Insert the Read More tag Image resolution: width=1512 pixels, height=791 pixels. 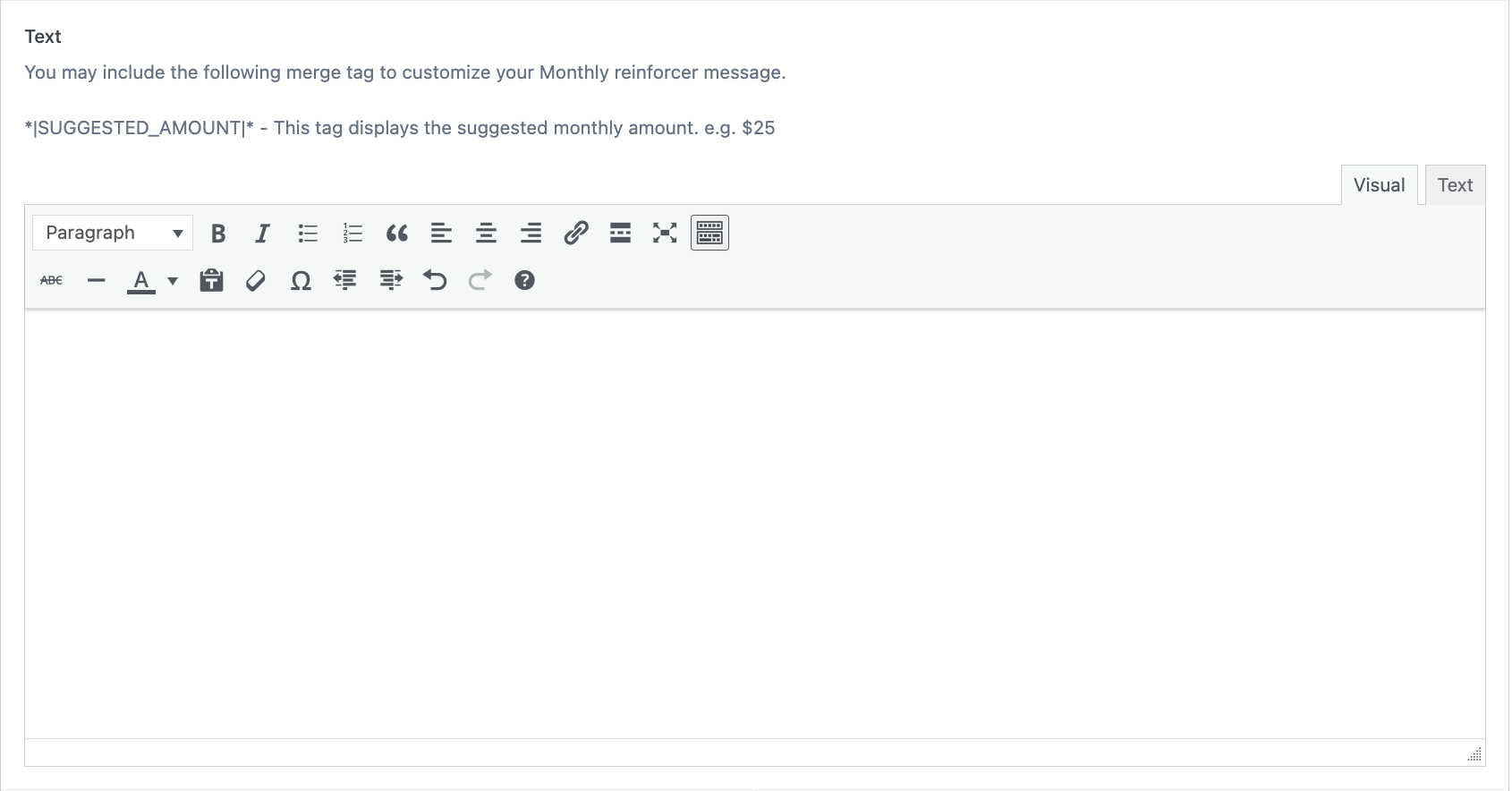click(620, 234)
